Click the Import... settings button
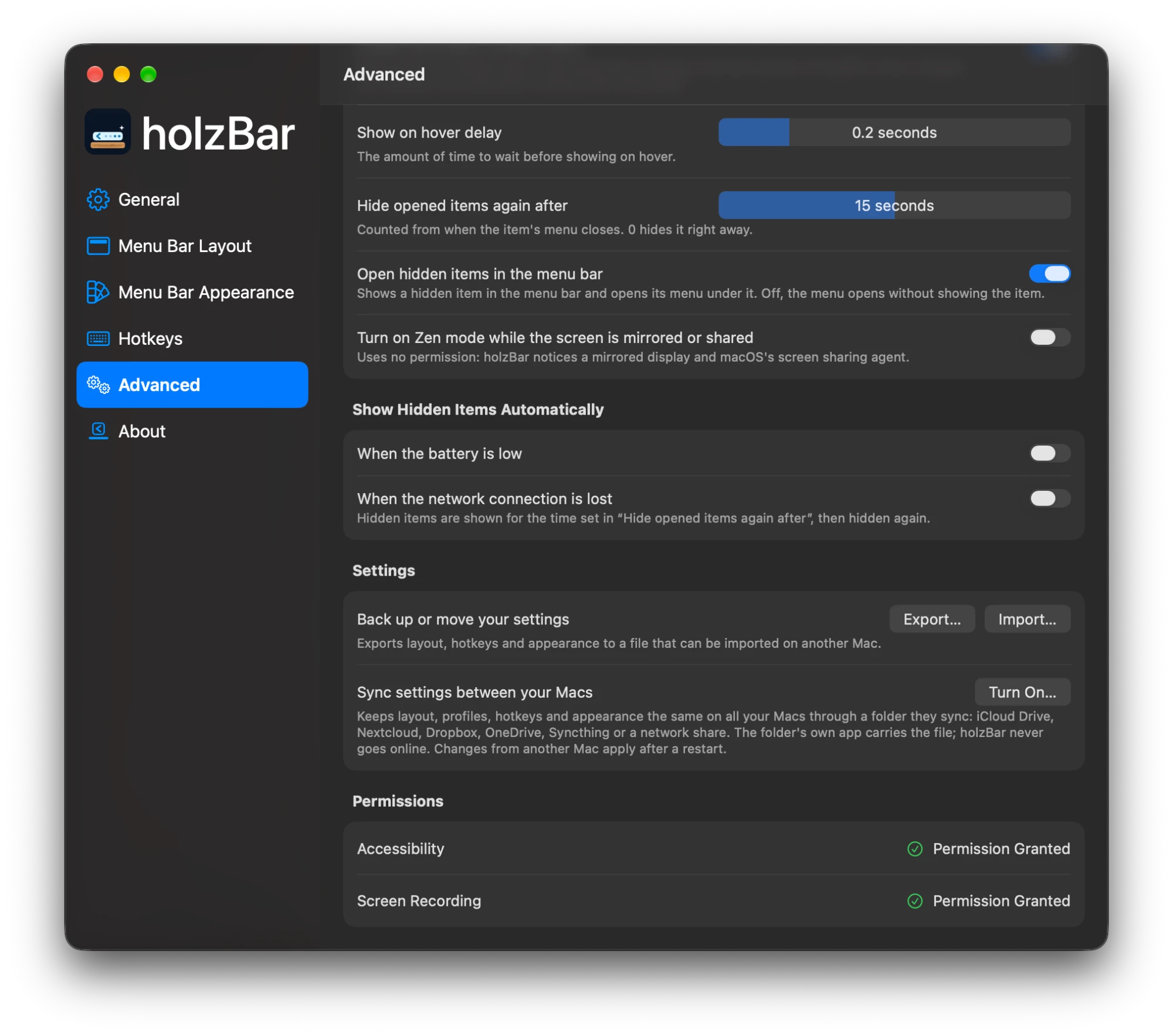The height and width of the screenshot is (1036, 1173). point(1027,619)
